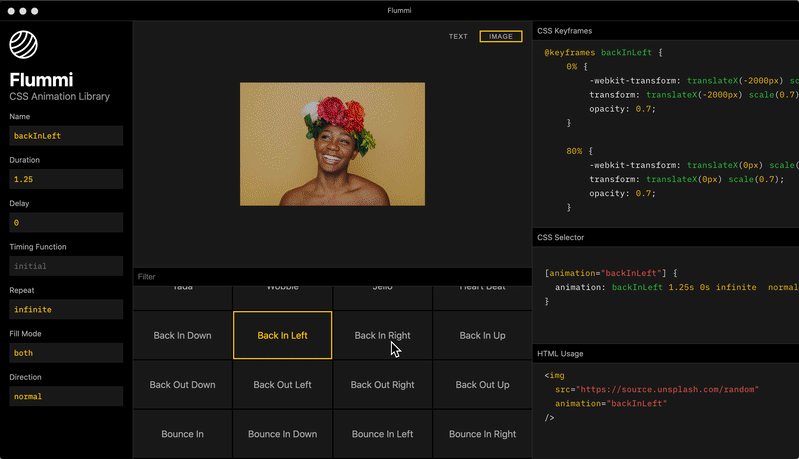Choose the Back Out Left animation tile
This screenshot has width=799, height=459.
pyautogui.click(x=282, y=385)
